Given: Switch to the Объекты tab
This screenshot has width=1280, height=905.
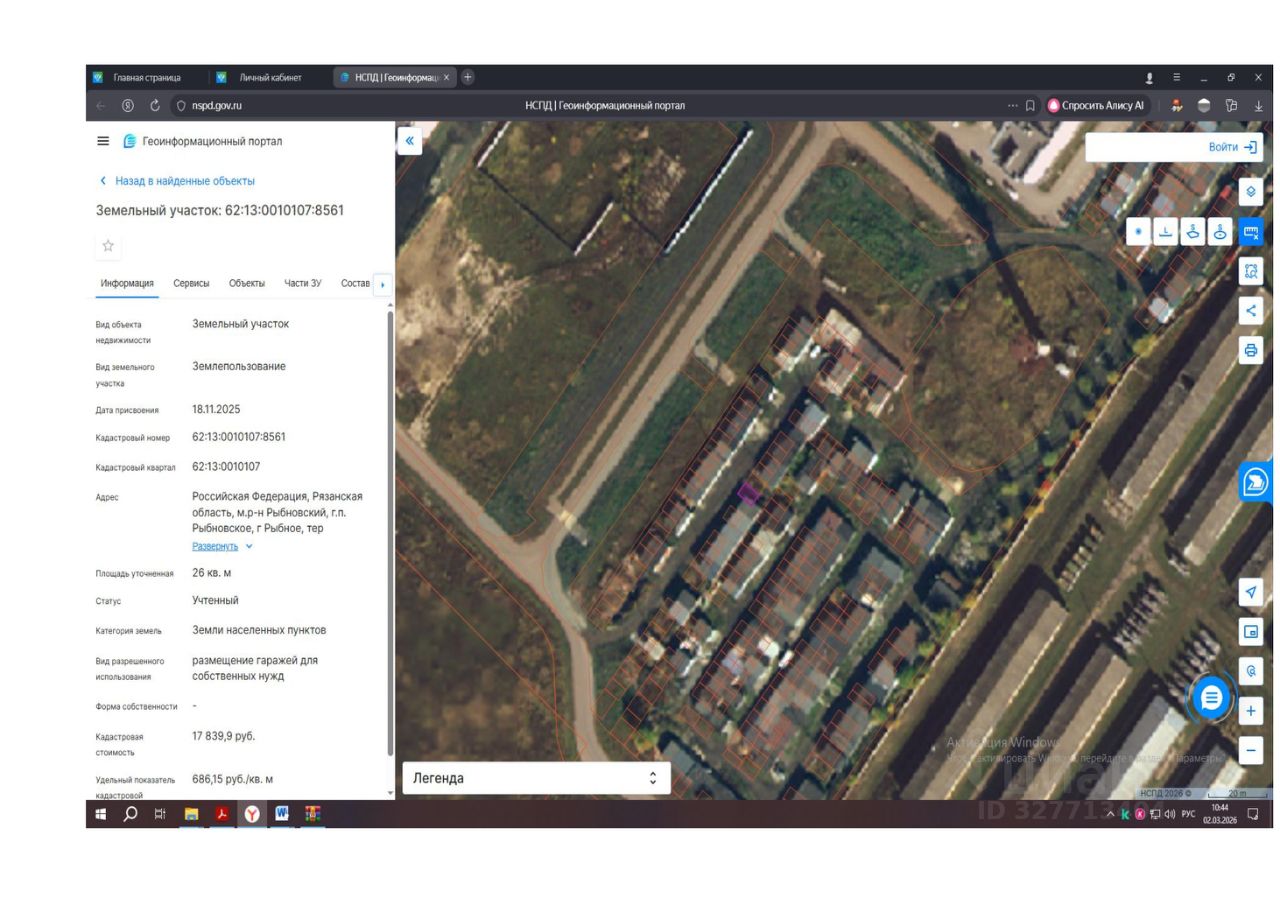Looking at the screenshot, I should point(247,284).
